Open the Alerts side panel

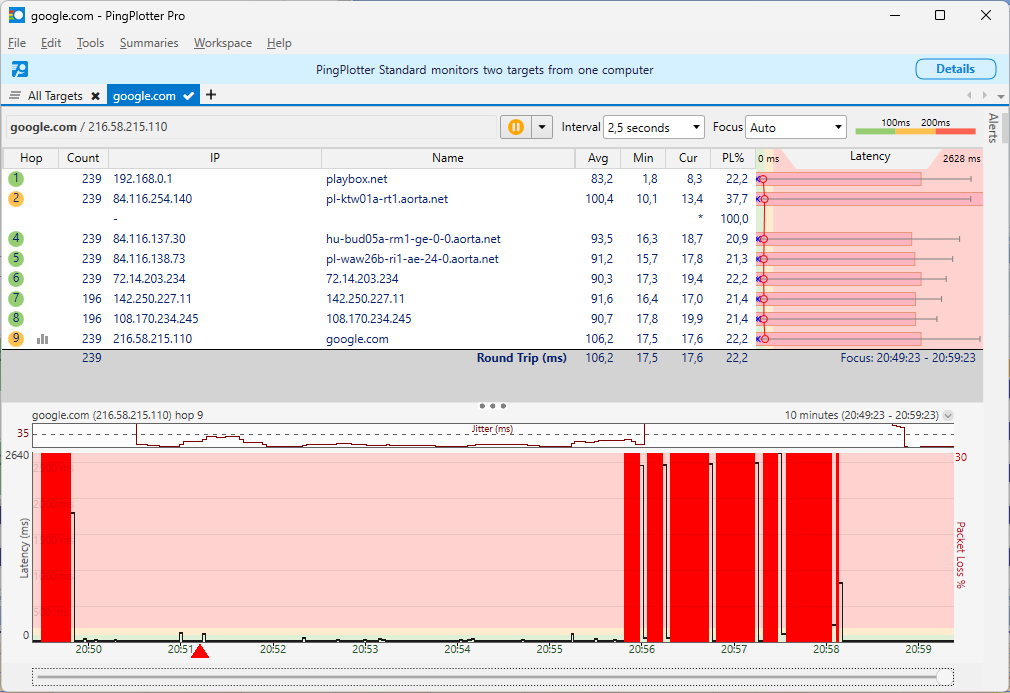click(993, 128)
